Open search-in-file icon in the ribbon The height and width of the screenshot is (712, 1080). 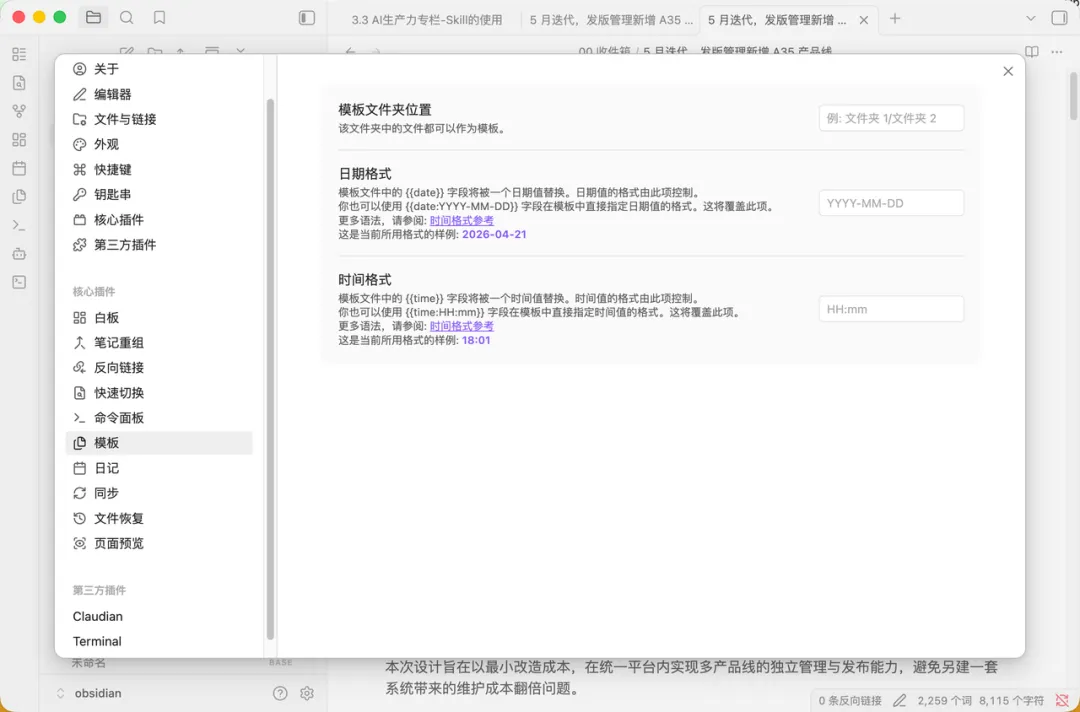point(18,83)
